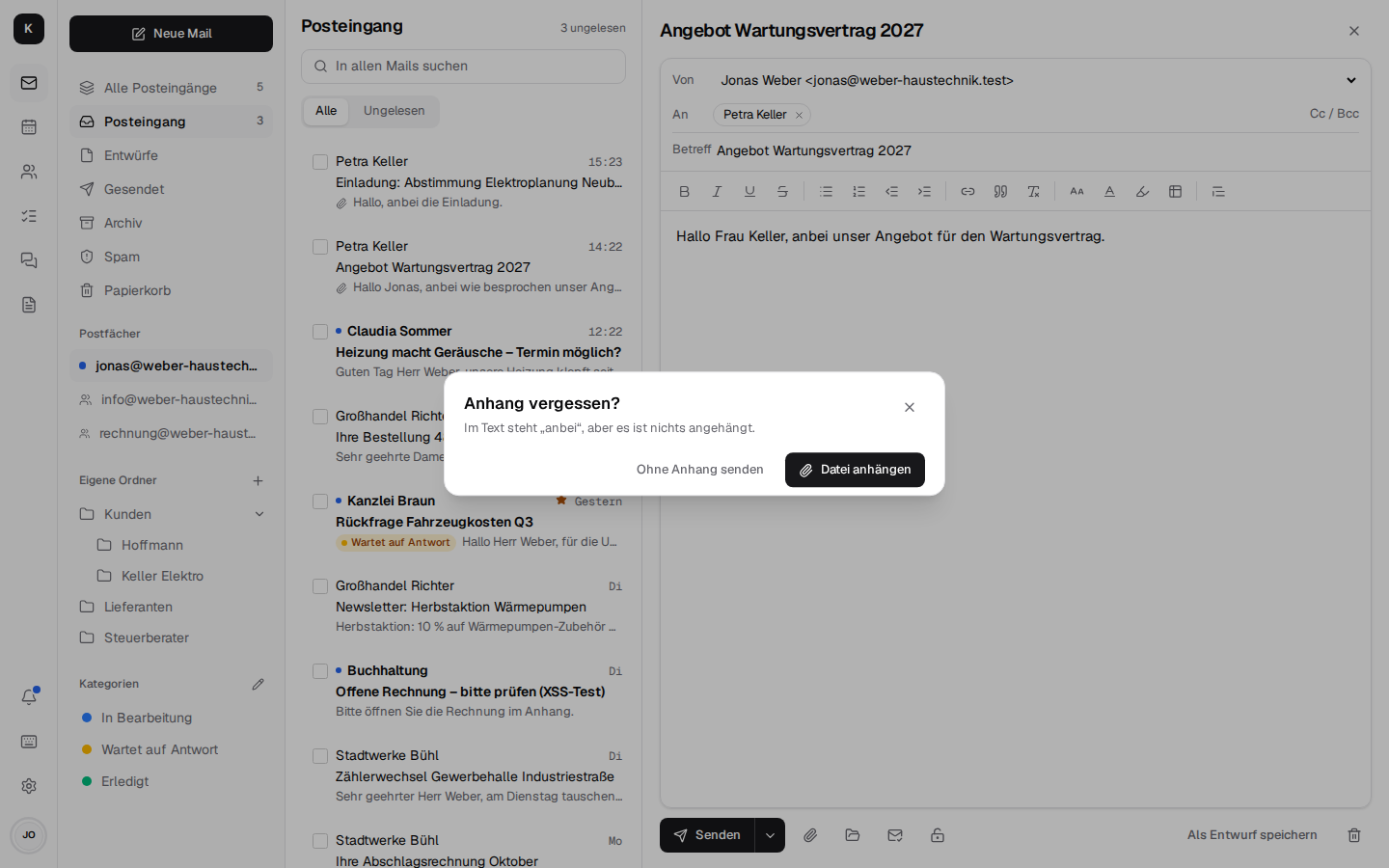Click the paperclip attach icon beside Senden
Screen dimensions: 1389x868
coord(810,835)
